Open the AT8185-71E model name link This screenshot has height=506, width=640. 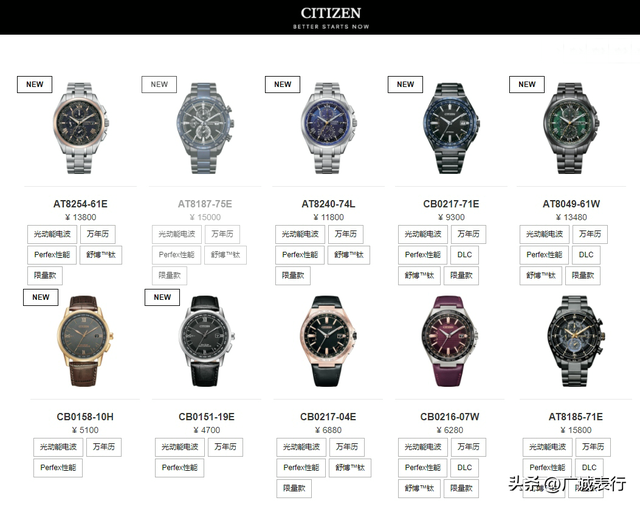pos(576,417)
